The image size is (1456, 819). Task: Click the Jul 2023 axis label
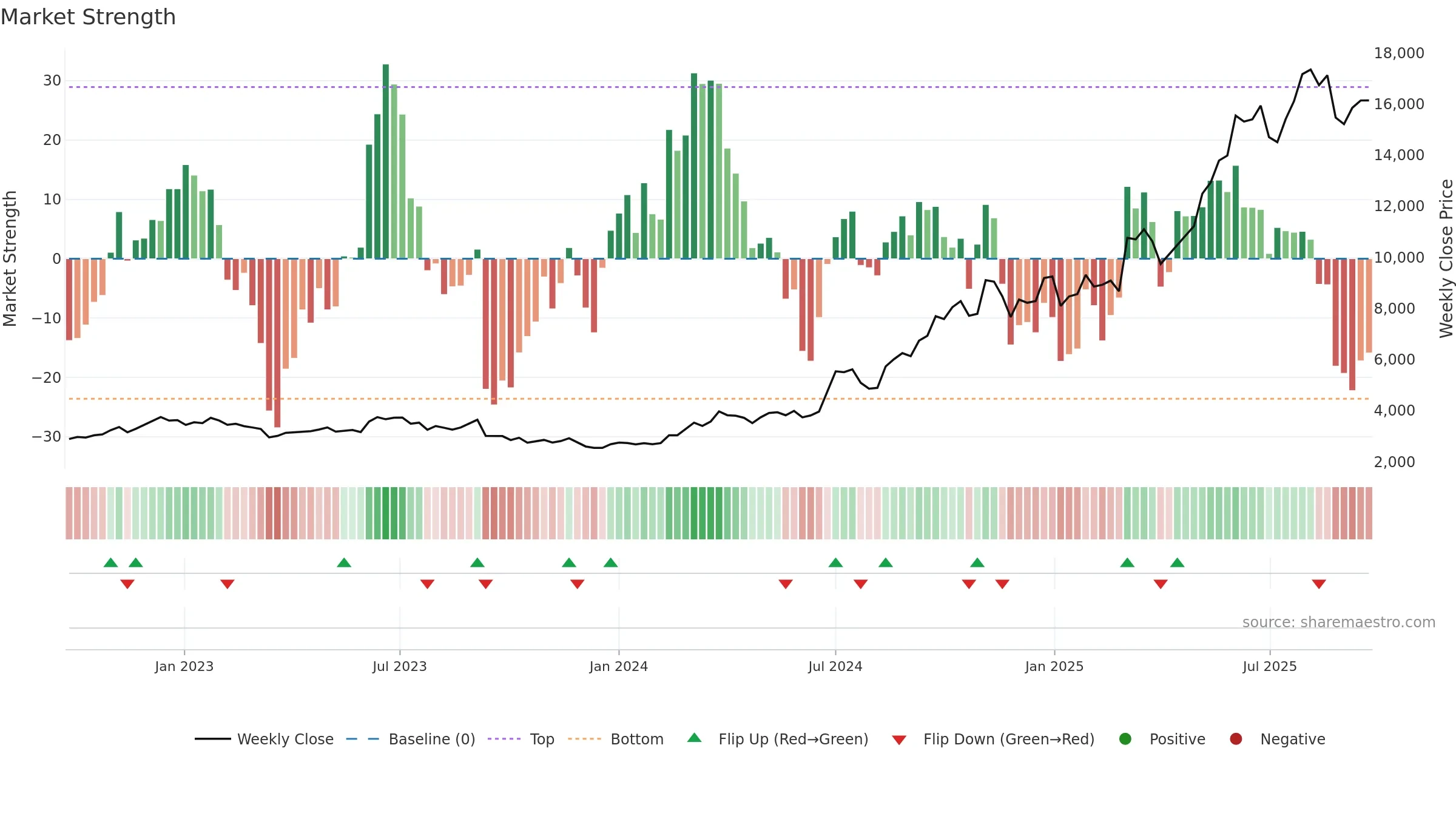(x=400, y=666)
